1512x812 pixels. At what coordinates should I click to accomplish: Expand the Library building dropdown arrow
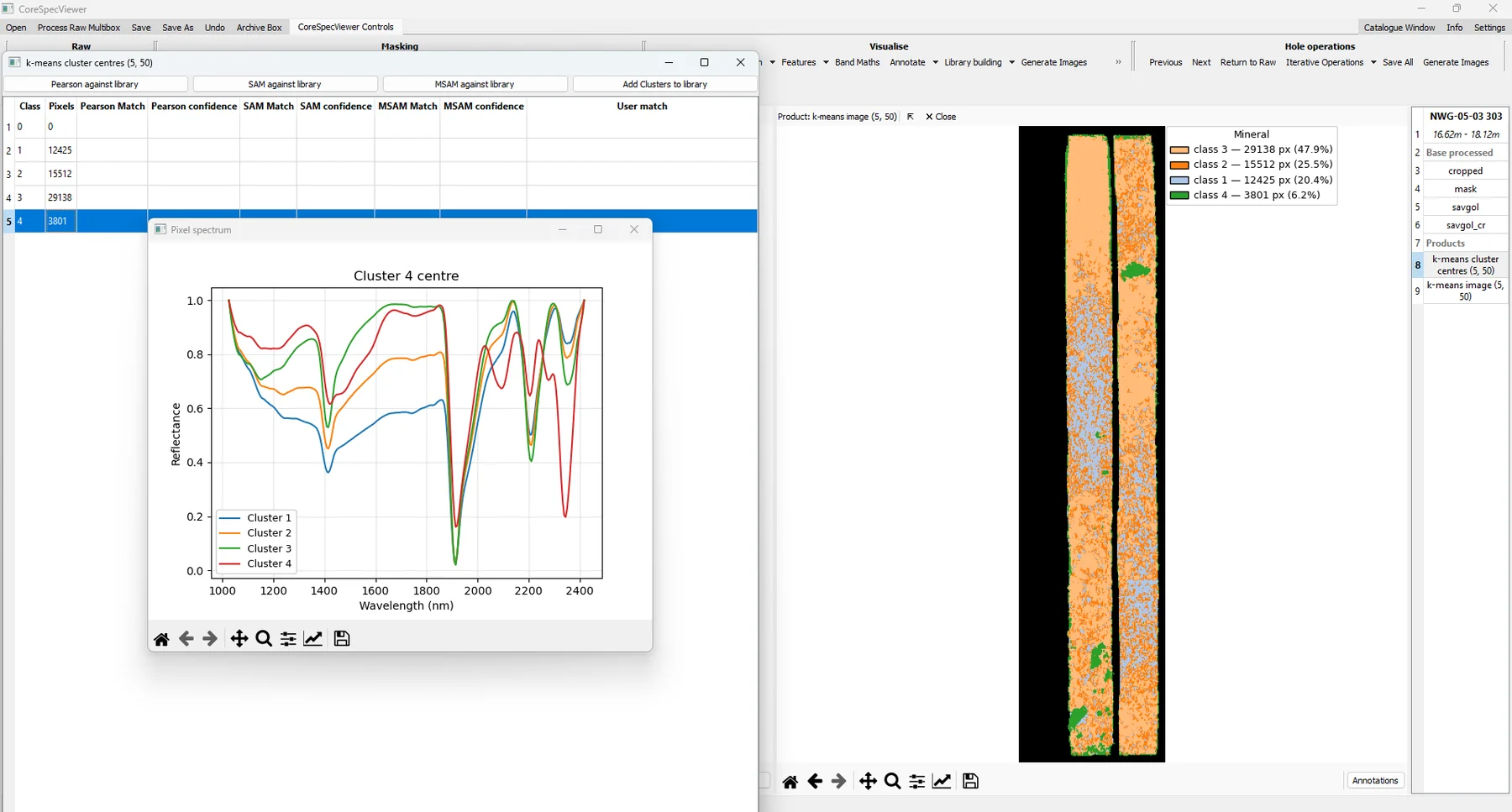pos(1011,62)
